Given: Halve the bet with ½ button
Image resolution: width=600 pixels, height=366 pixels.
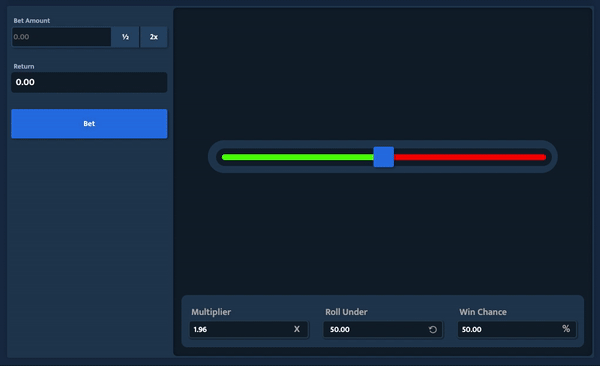Looking at the screenshot, I should tap(125, 37).
